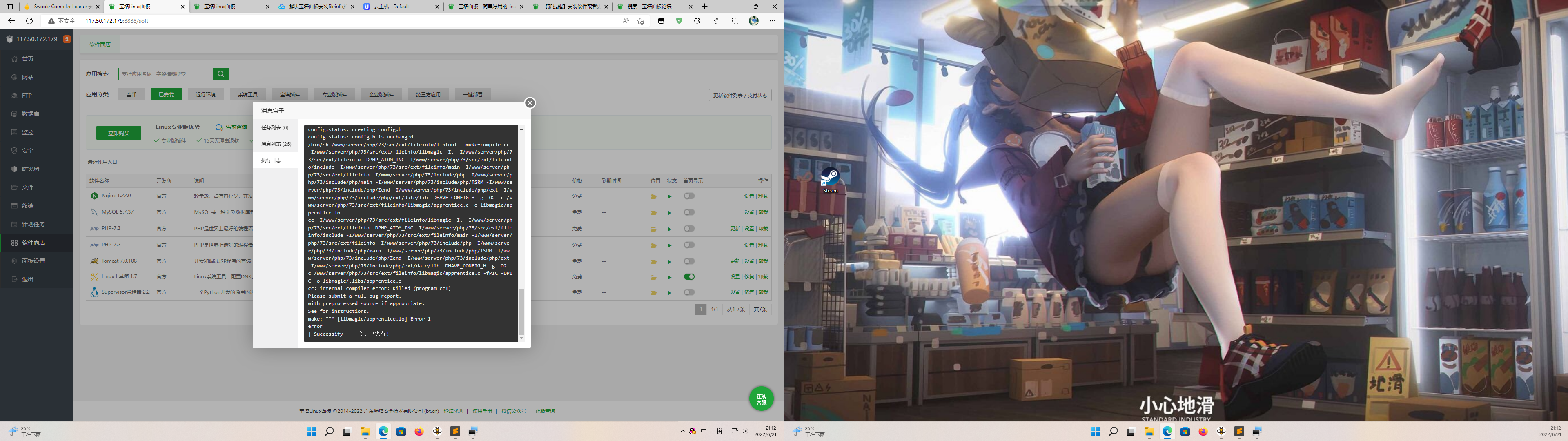The height and width of the screenshot is (441, 1568).
Task: Open 首页 in the left sidebar
Action: tap(36, 59)
